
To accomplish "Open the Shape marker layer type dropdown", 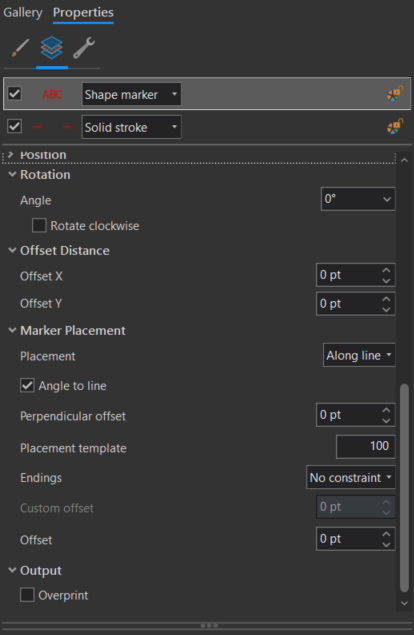I will tap(131, 94).
